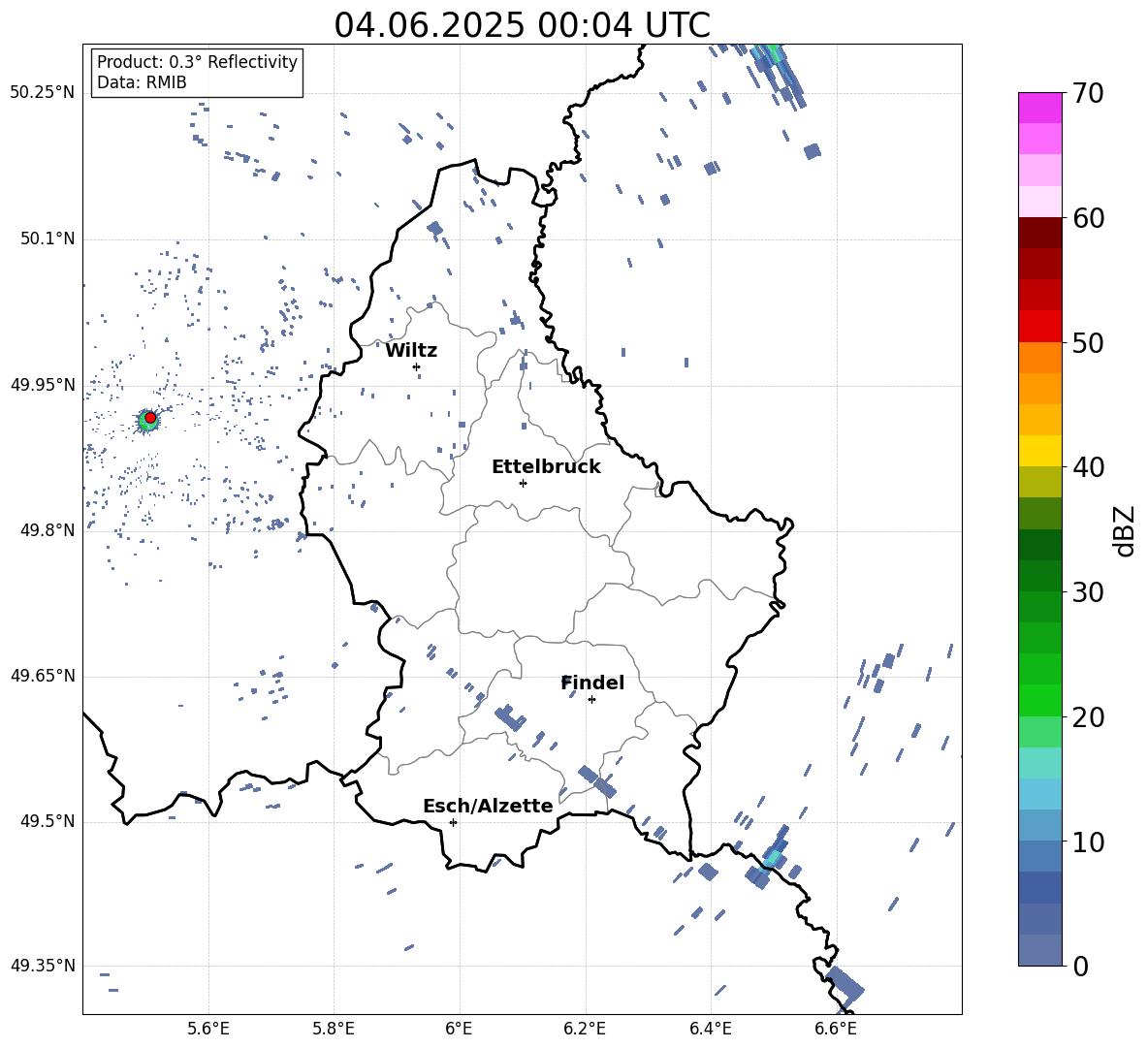This screenshot has width=1148, height=1048.
Task: Click the 6.4°E longitude tick label
Action: pyautogui.click(x=710, y=1029)
